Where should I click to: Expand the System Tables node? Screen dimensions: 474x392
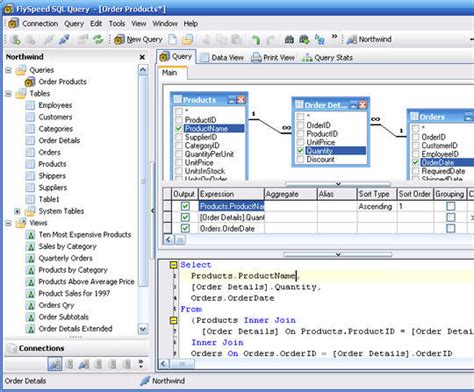tap(17, 211)
